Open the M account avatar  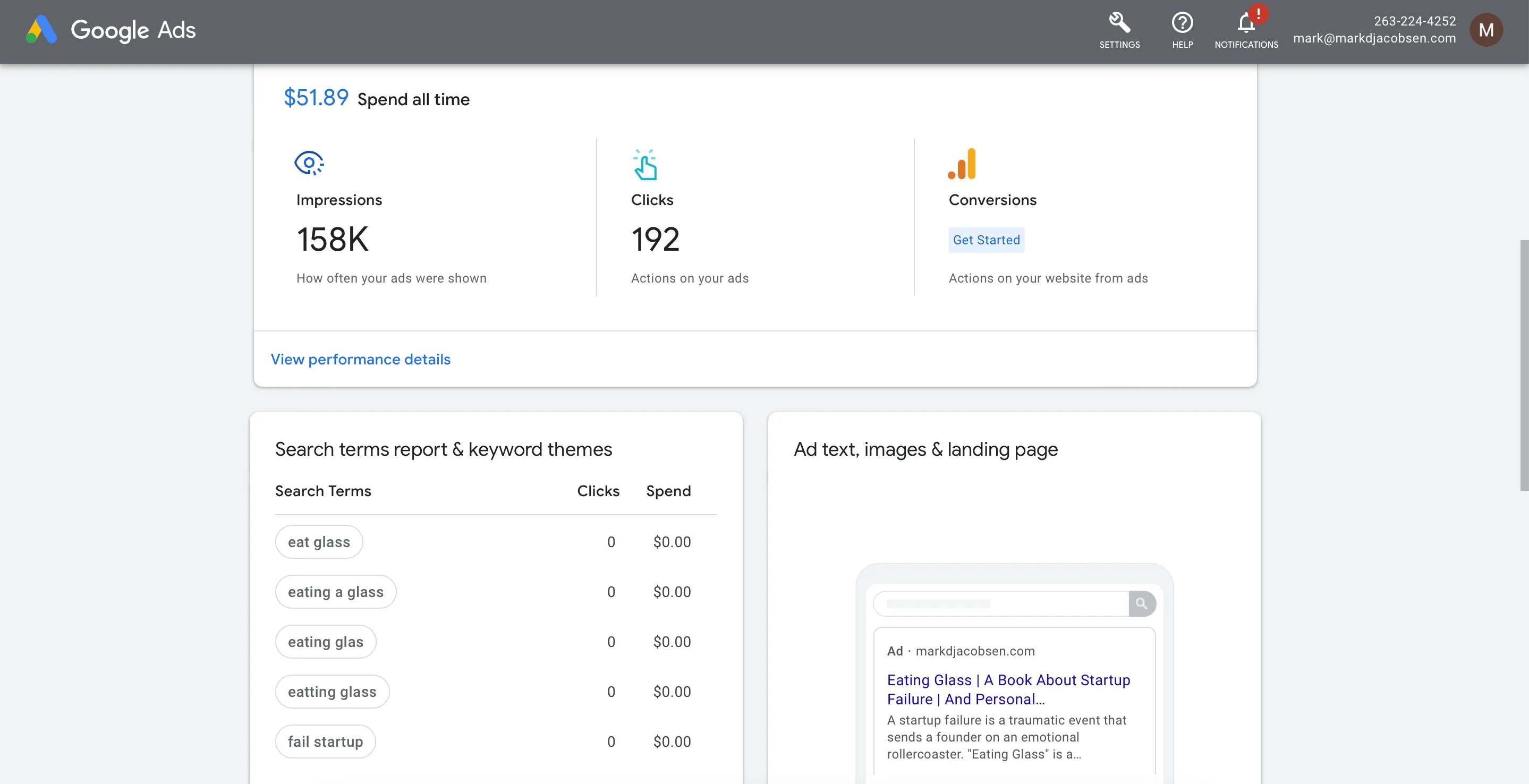1485,30
